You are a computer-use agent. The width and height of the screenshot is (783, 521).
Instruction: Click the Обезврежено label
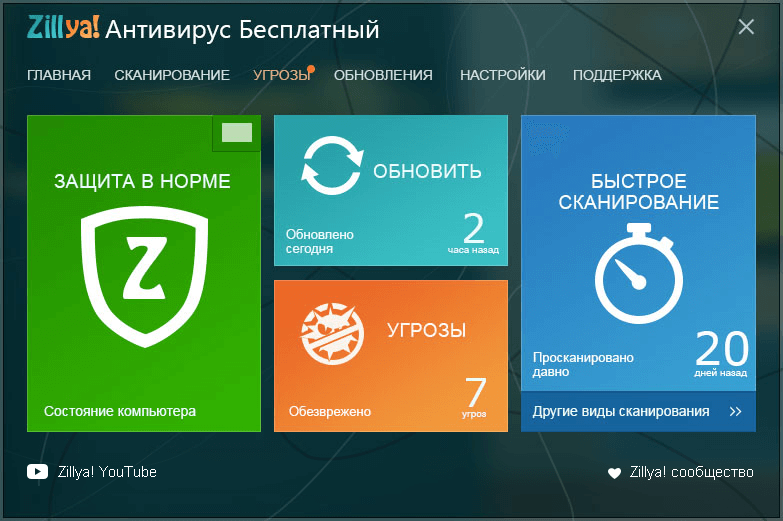click(330, 412)
